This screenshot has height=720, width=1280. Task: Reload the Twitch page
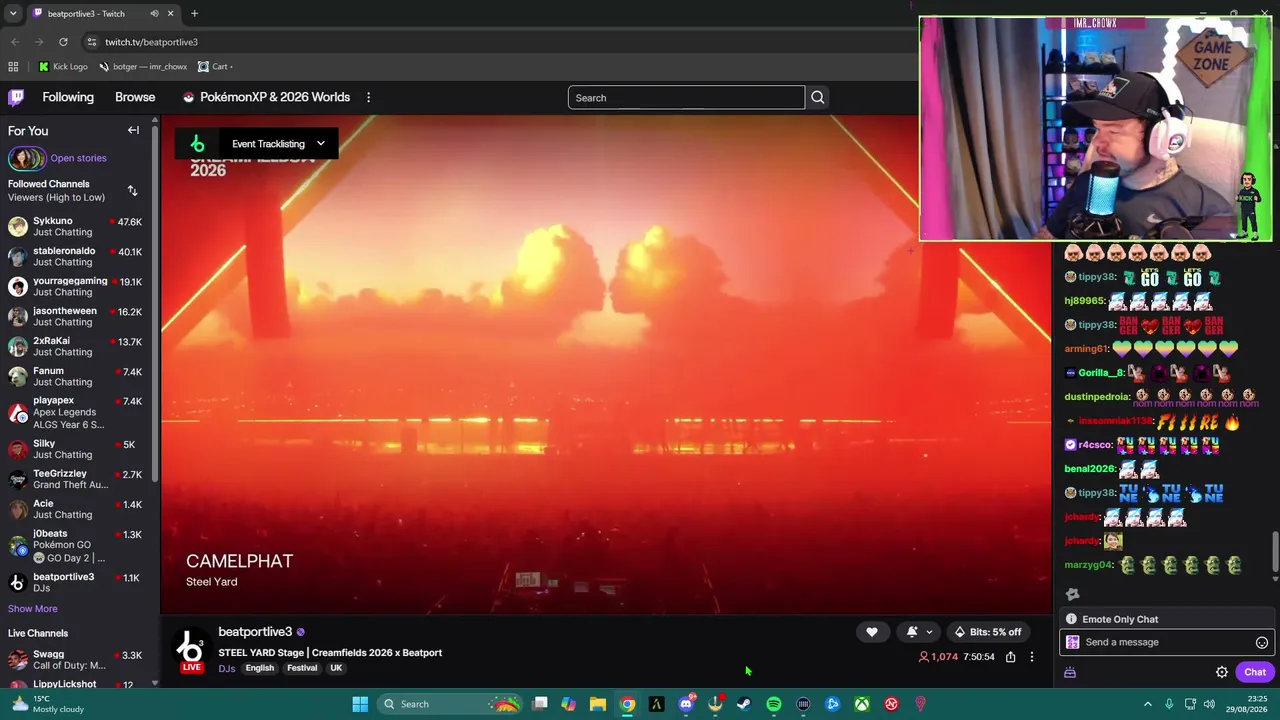[x=63, y=42]
